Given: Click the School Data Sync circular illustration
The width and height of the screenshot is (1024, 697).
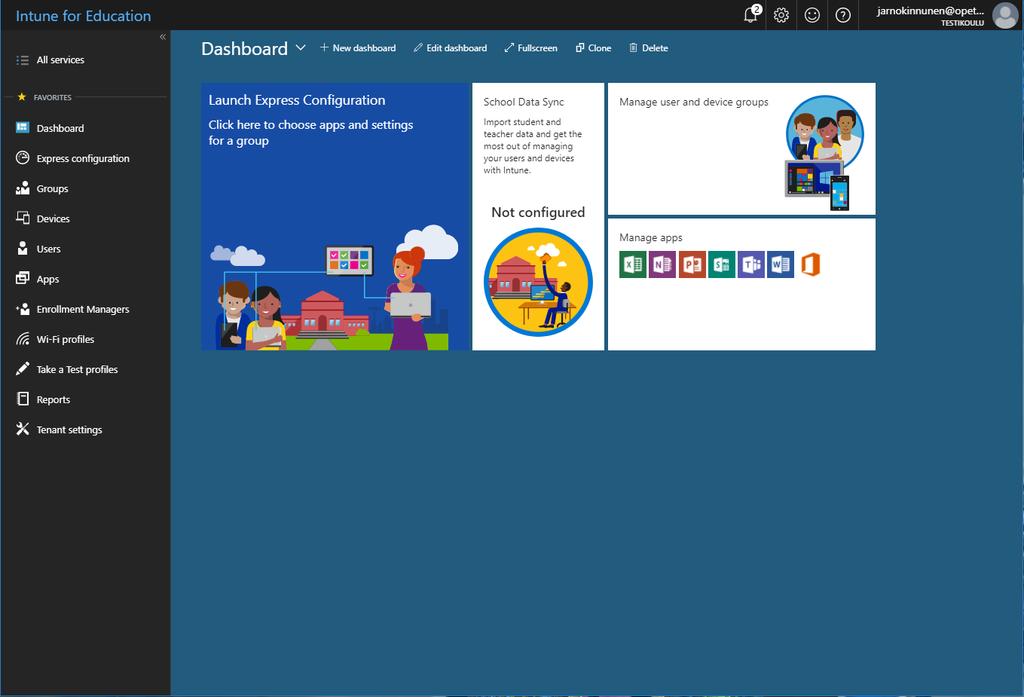Looking at the screenshot, I should [538, 282].
